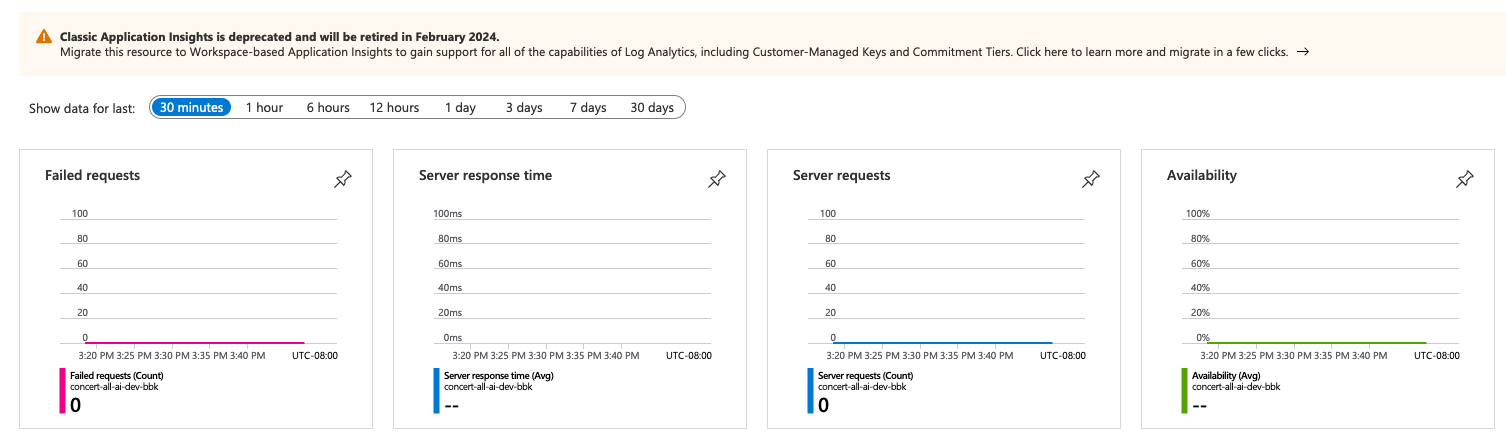1506x438 pixels.
Task: Pin the Server requests chart
Action: tap(1091, 179)
